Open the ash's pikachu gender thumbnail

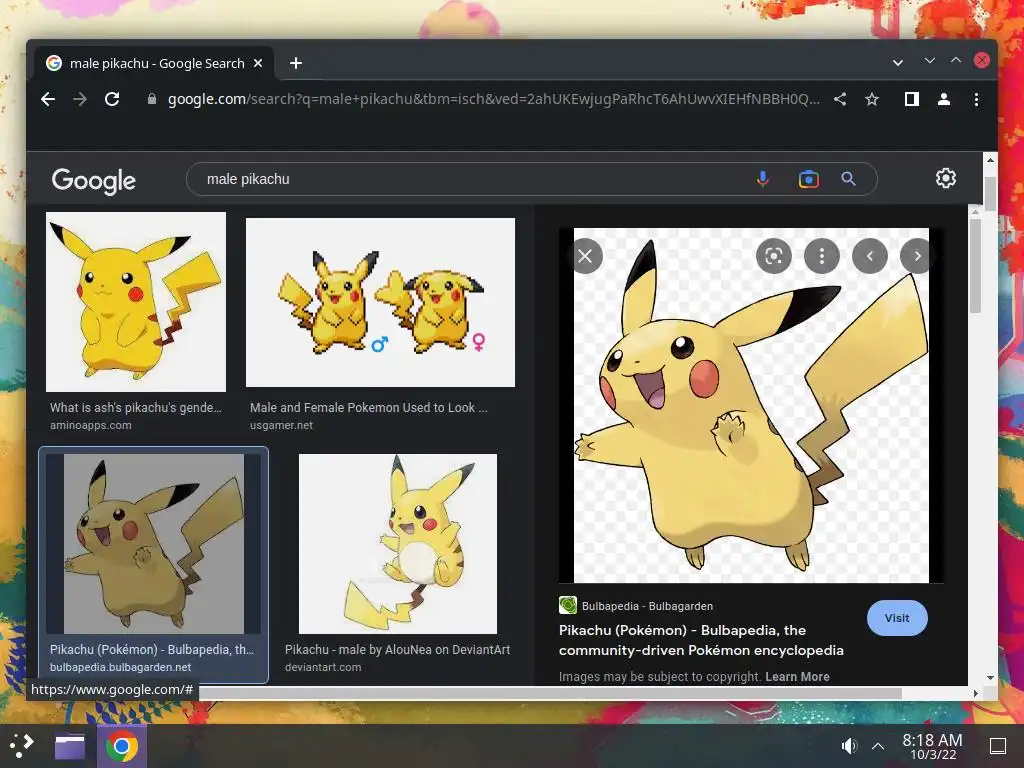pyautogui.click(x=136, y=302)
